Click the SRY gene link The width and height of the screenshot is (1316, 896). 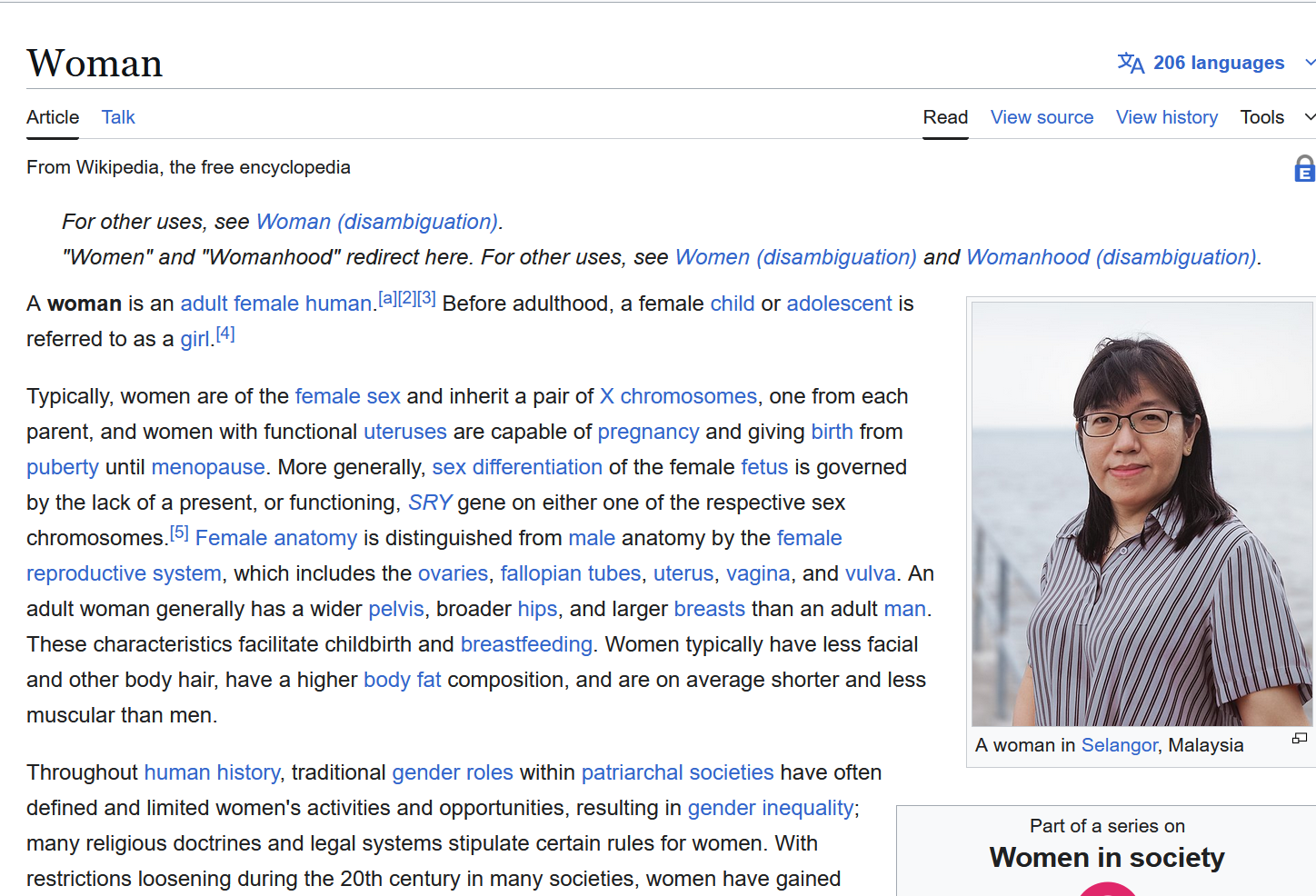tap(430, 503)
